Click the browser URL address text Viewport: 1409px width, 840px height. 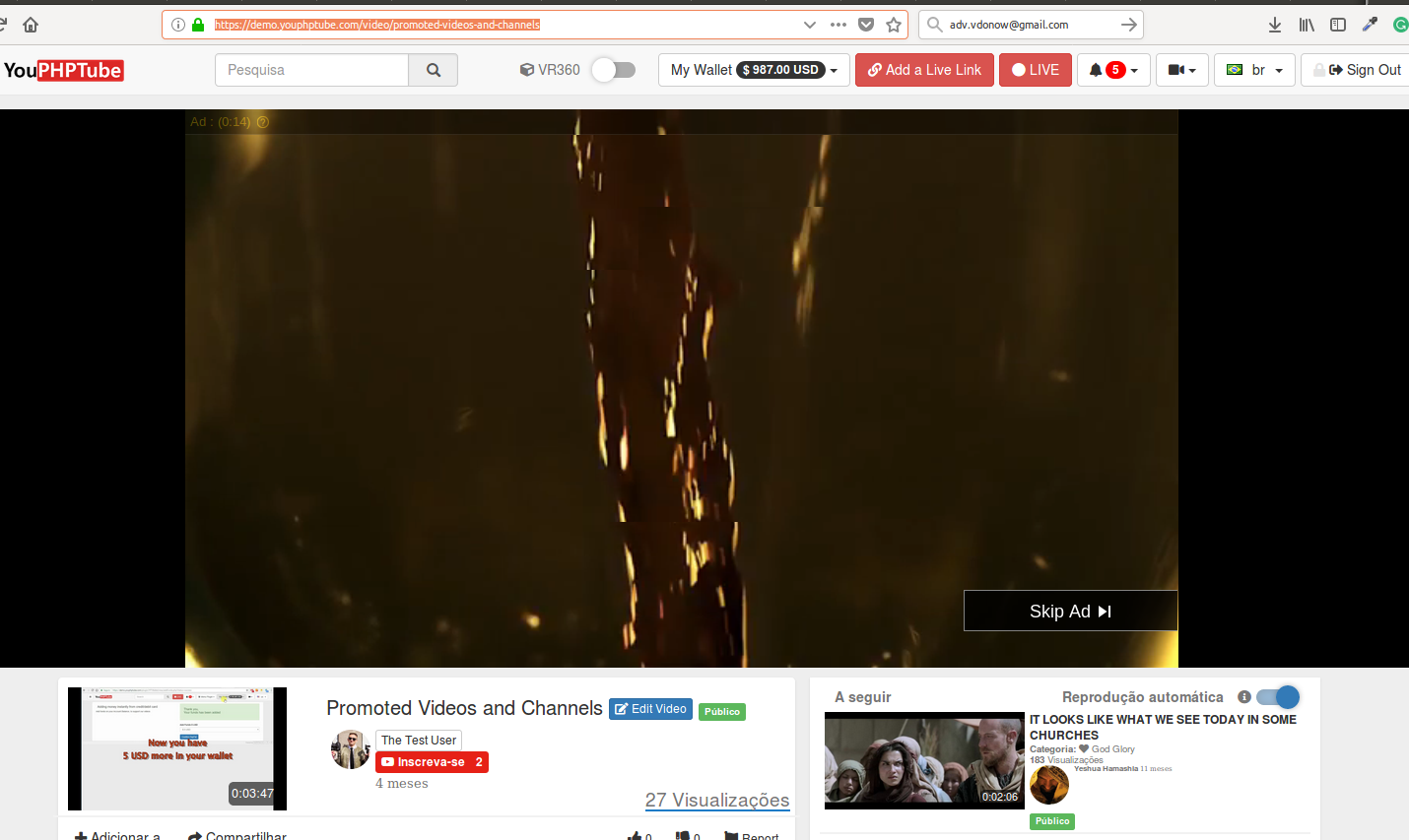[x=377, y=25]
